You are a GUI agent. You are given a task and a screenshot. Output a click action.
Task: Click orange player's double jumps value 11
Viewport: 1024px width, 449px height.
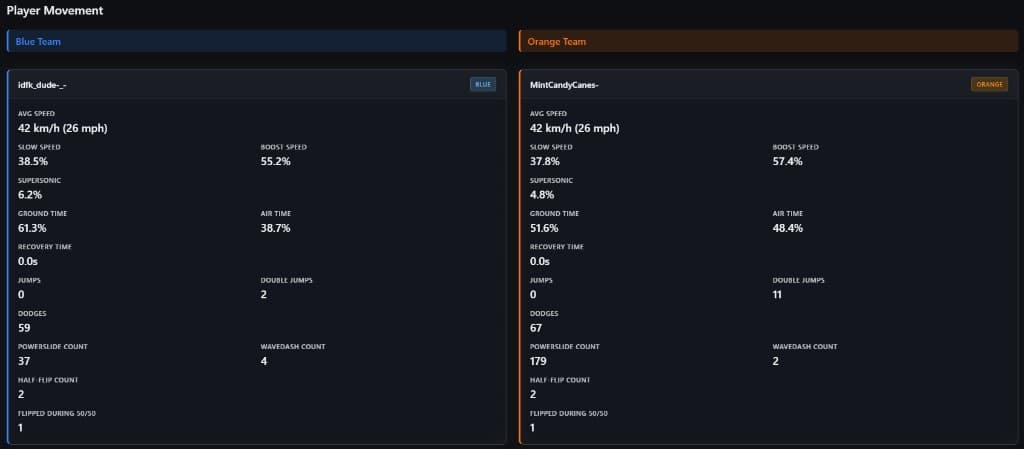coord(778,295)
